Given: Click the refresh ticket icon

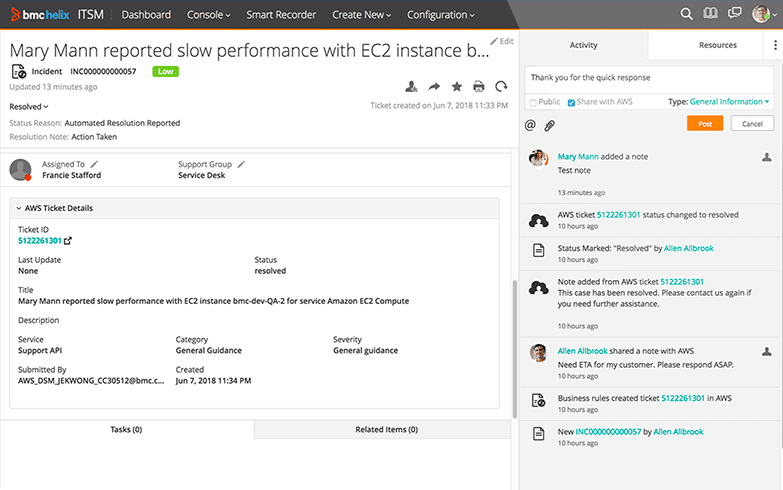Looking at the screenshot, I should (x=501, y=87).
